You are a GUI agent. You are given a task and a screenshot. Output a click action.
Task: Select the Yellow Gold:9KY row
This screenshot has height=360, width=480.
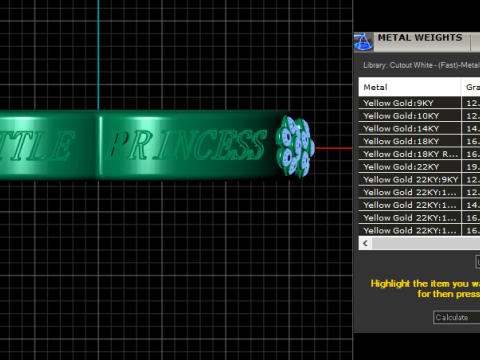(x=419, y=103)
